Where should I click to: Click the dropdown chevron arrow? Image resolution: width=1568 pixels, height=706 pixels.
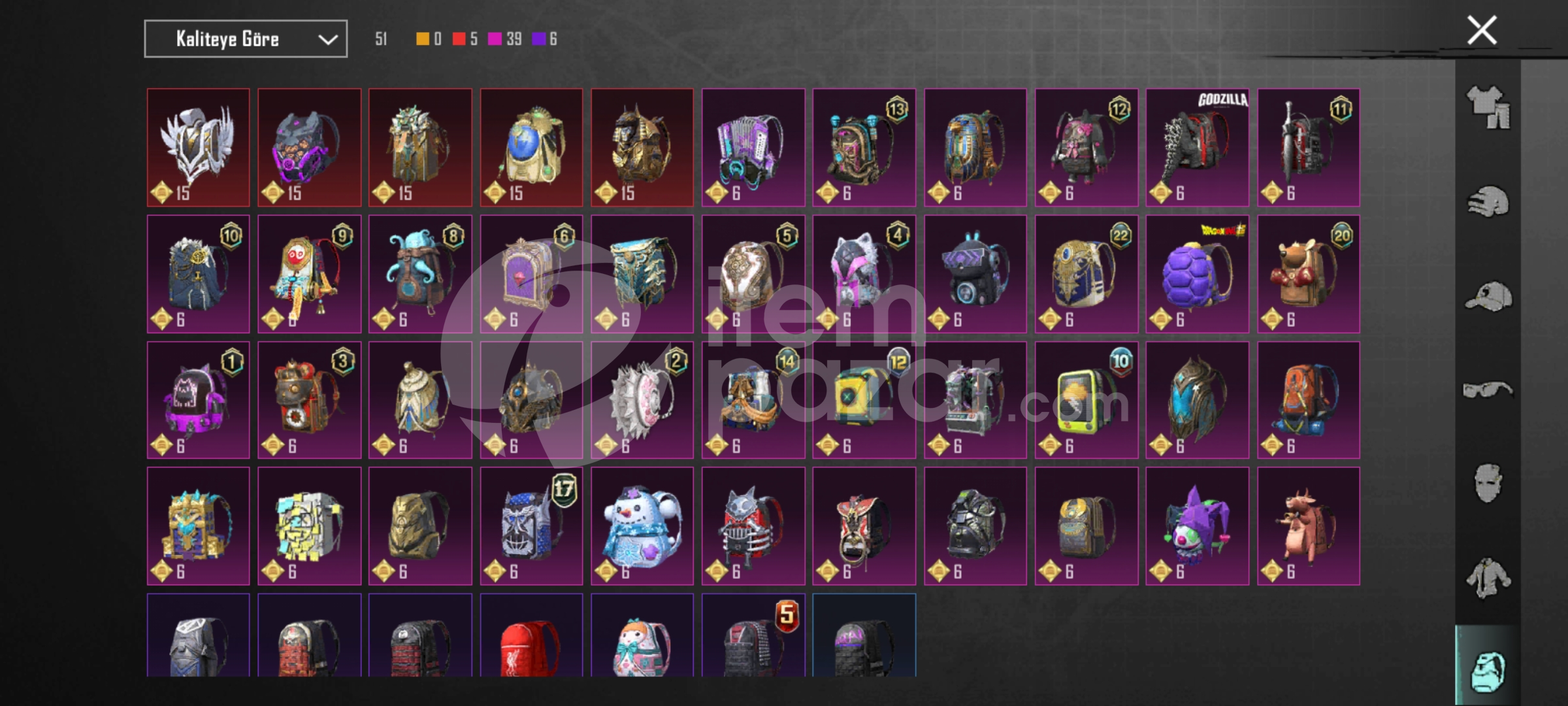pyautogui.click(x=327, y=40)
